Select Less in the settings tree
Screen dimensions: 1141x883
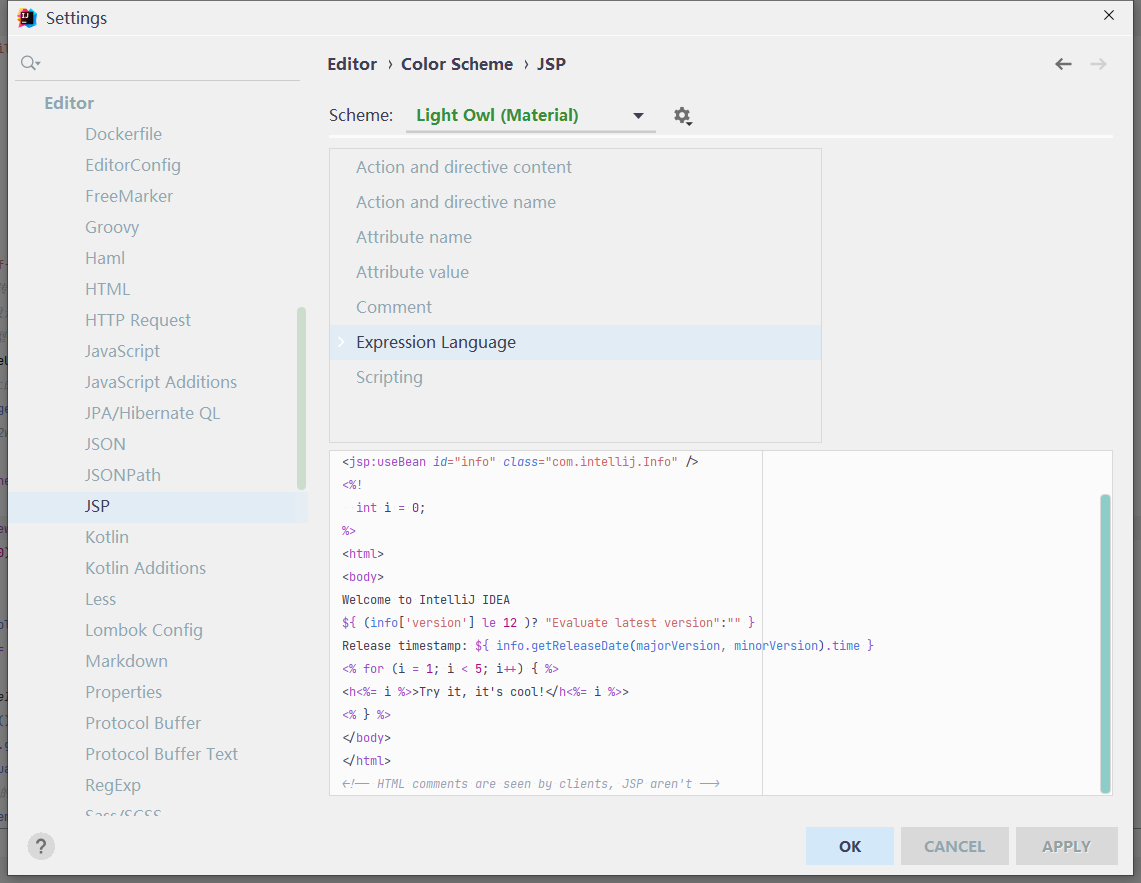(100, 599)
